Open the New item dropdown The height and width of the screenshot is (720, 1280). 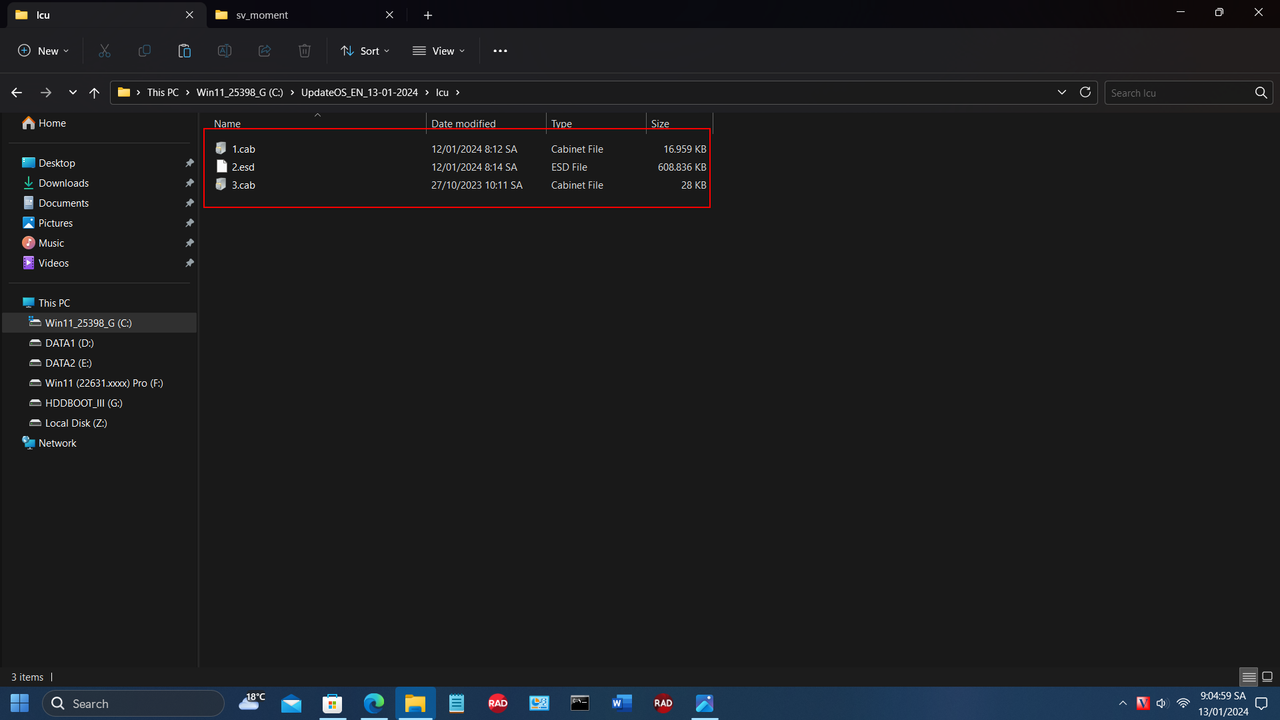point(43,51)
